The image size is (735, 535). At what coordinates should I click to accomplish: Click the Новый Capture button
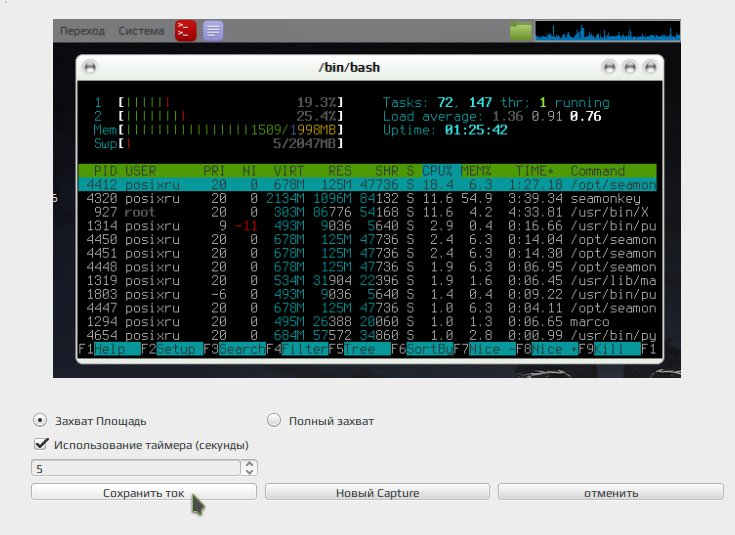tap(377, 493)
